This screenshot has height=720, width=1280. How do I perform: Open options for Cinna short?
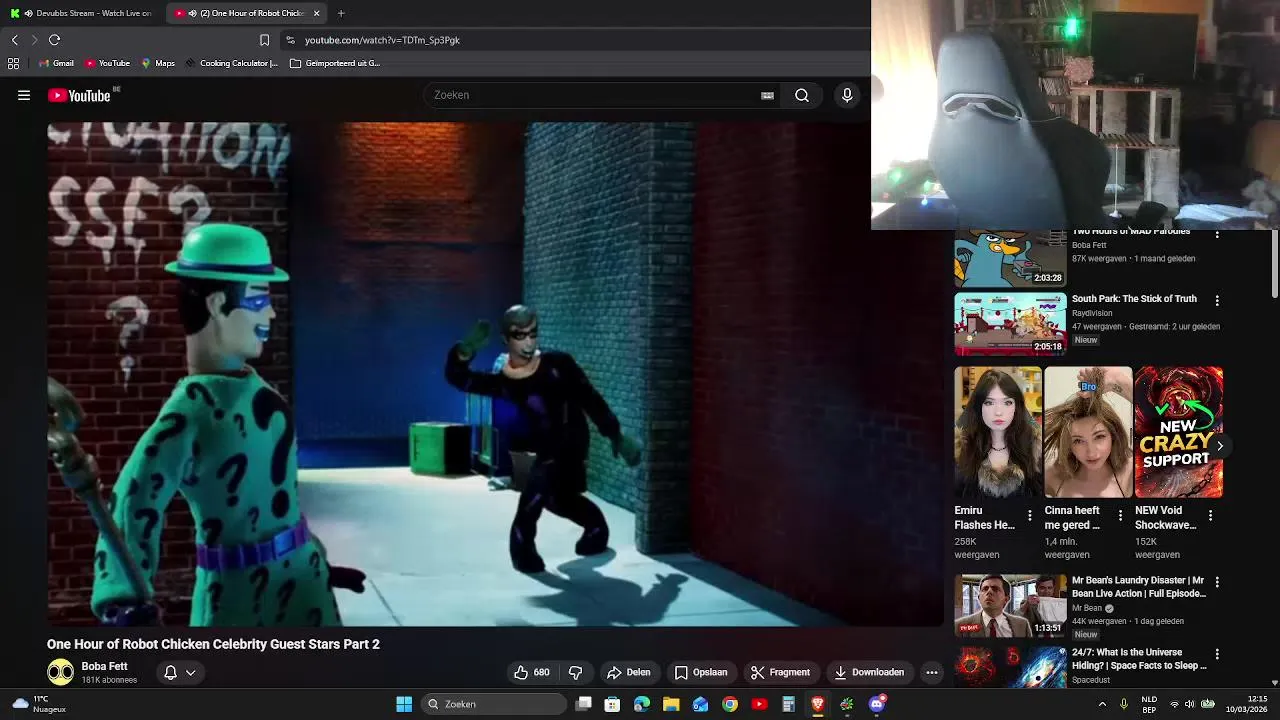pyautogui.click(x=1120, y=516)
